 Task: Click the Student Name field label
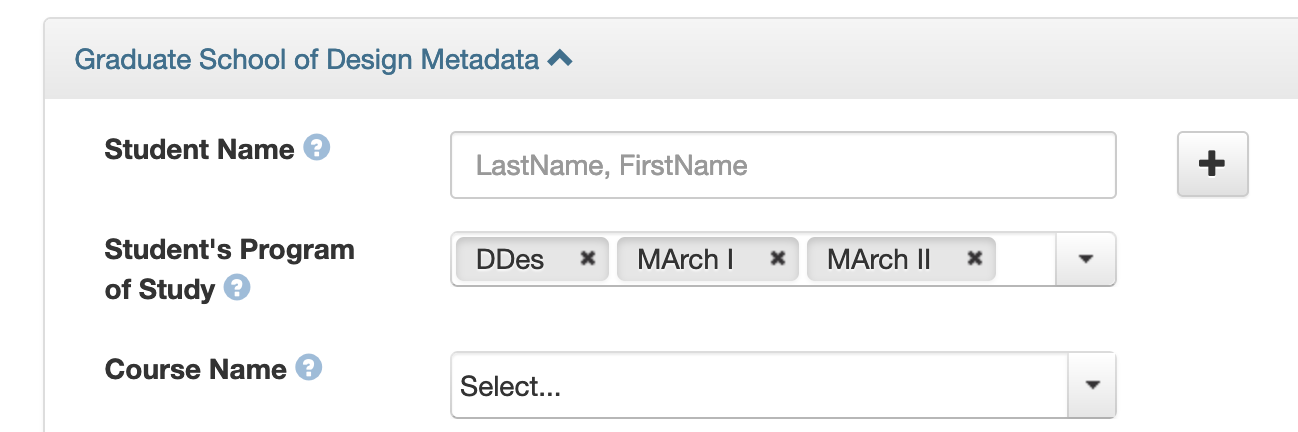coord(199,150)
